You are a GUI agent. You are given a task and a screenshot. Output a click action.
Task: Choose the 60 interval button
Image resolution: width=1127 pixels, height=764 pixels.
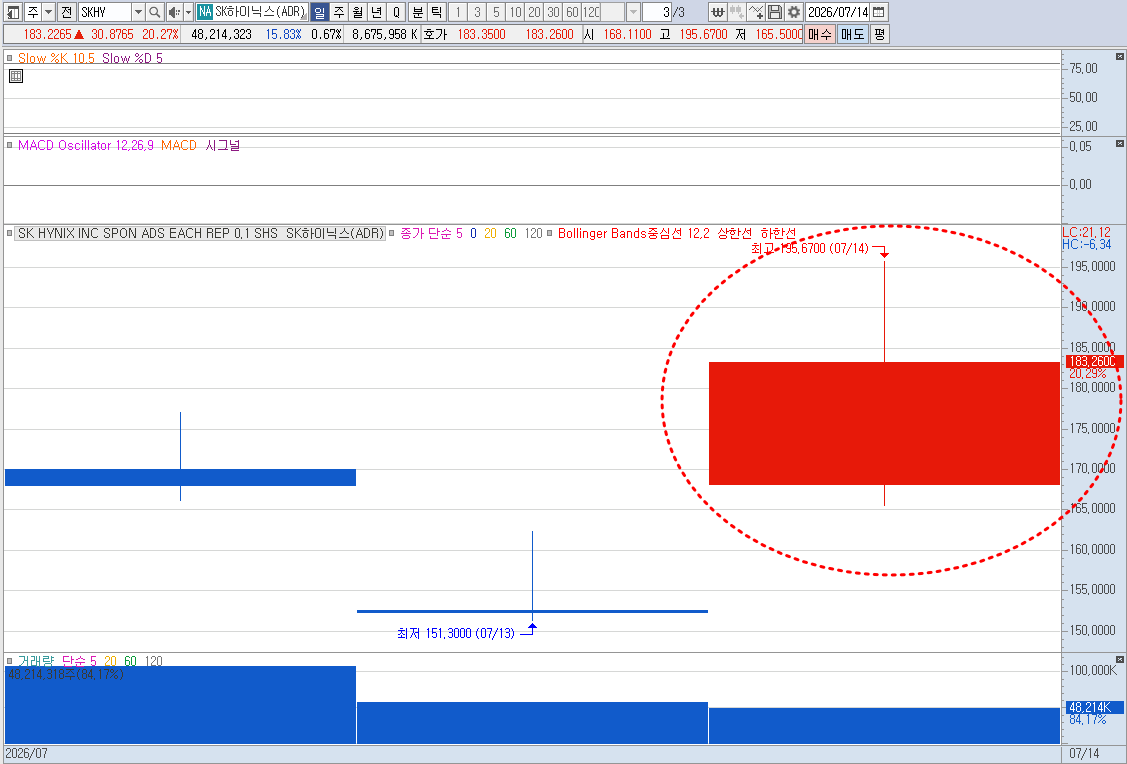(572, 12)
